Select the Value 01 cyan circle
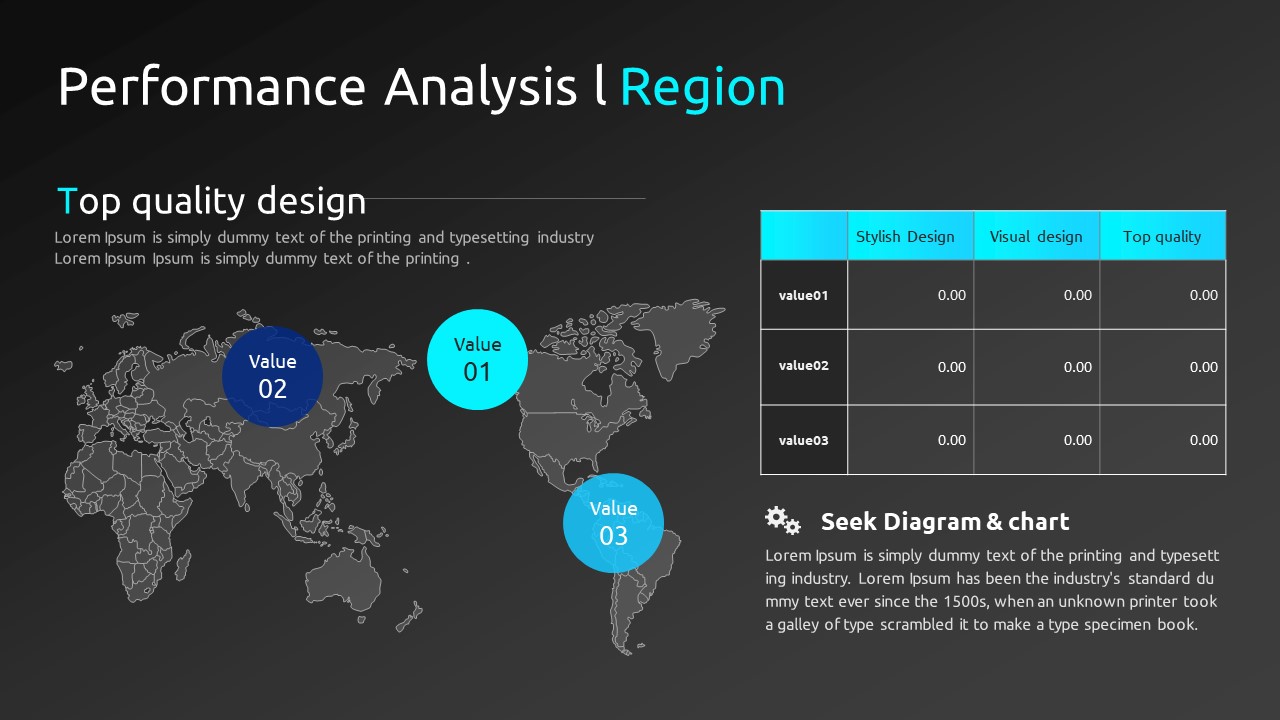Screen dimensions: 1280x720 pos(477,360)
